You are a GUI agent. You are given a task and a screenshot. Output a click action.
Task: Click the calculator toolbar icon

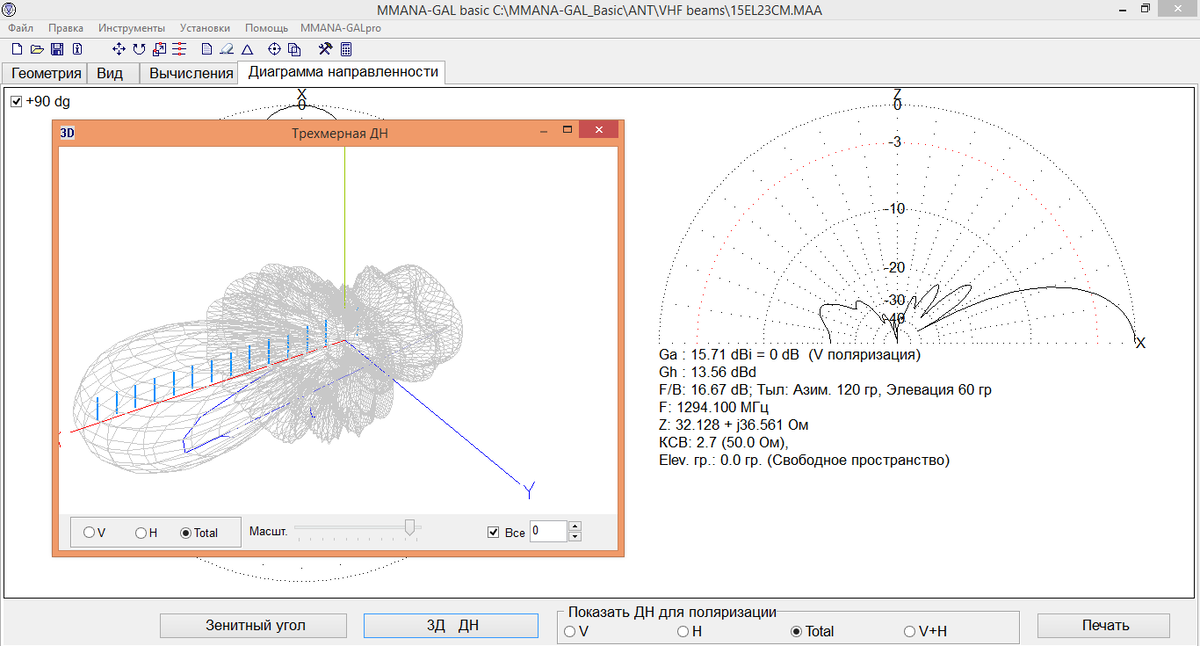click(x=346, y=49)
